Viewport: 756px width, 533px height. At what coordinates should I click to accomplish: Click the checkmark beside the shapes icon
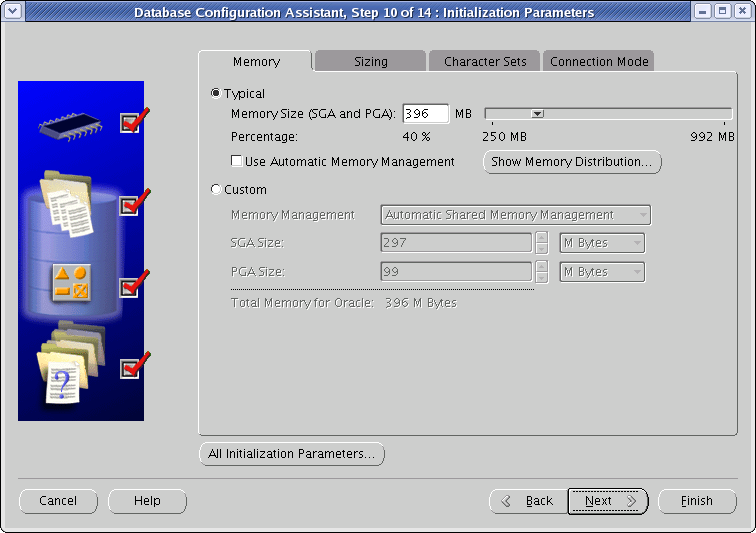pyautogui.click(x=135, y=284)
